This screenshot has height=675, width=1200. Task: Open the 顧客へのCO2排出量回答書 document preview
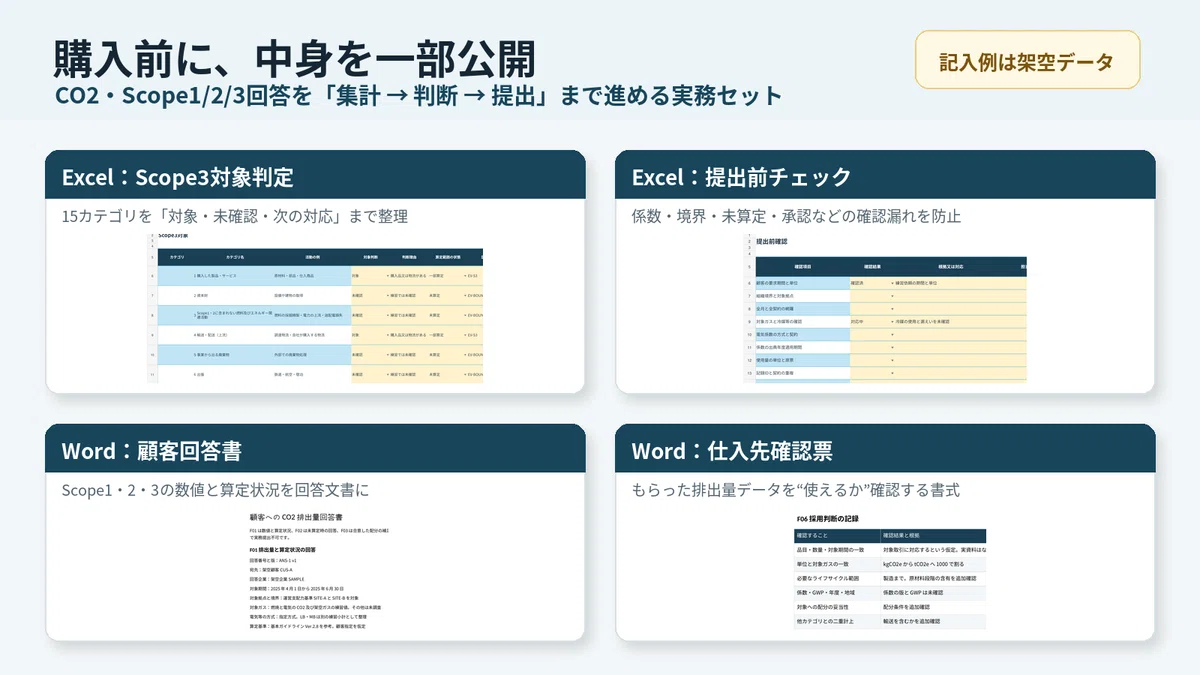[315, 570]
